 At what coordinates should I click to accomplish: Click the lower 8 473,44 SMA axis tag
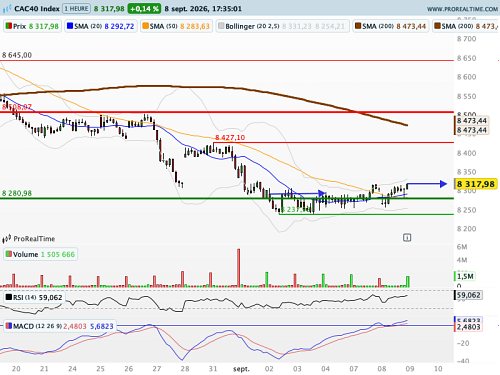tap(472, 130)
